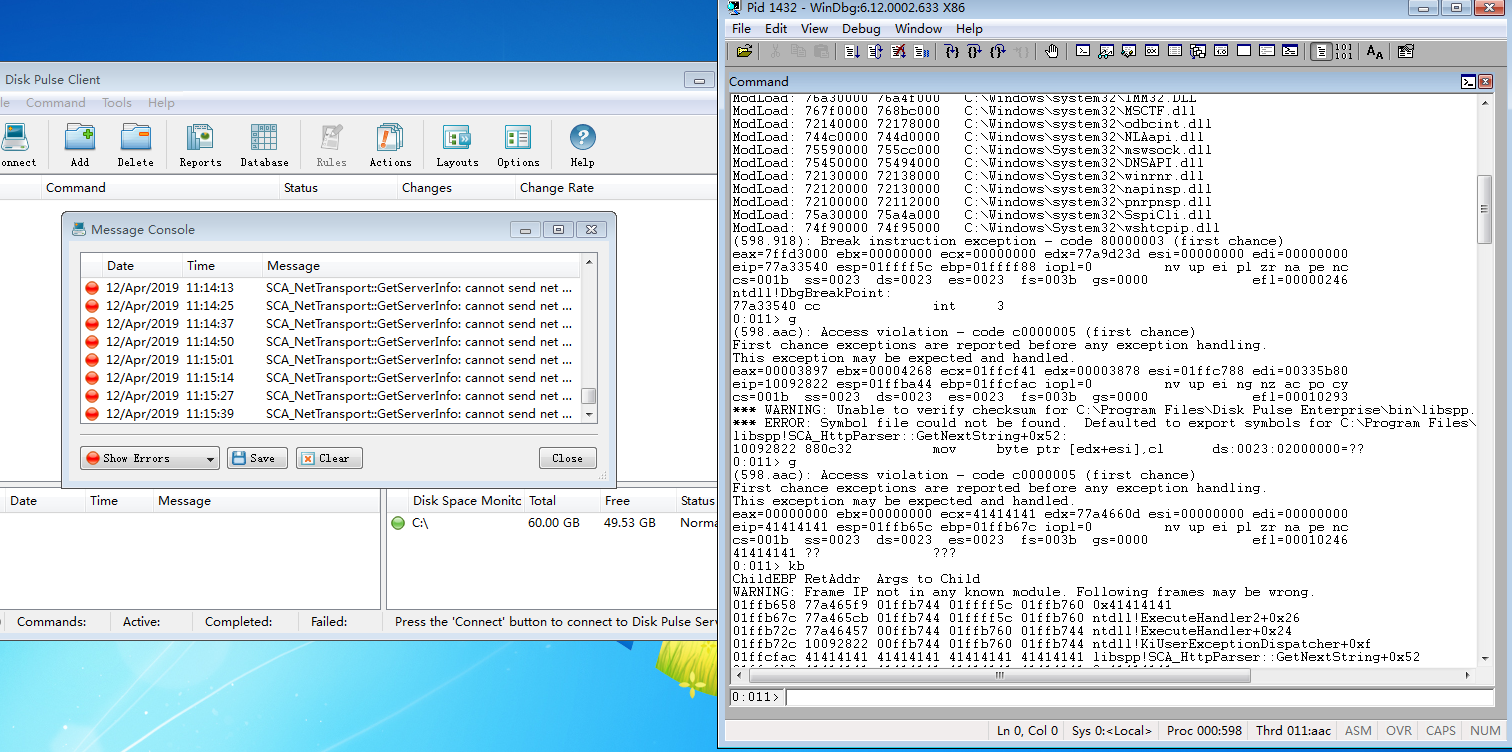Close the WinDbg Command pane with red X
Screen dimensions: 1512x752
click(x=1487, y=82)
